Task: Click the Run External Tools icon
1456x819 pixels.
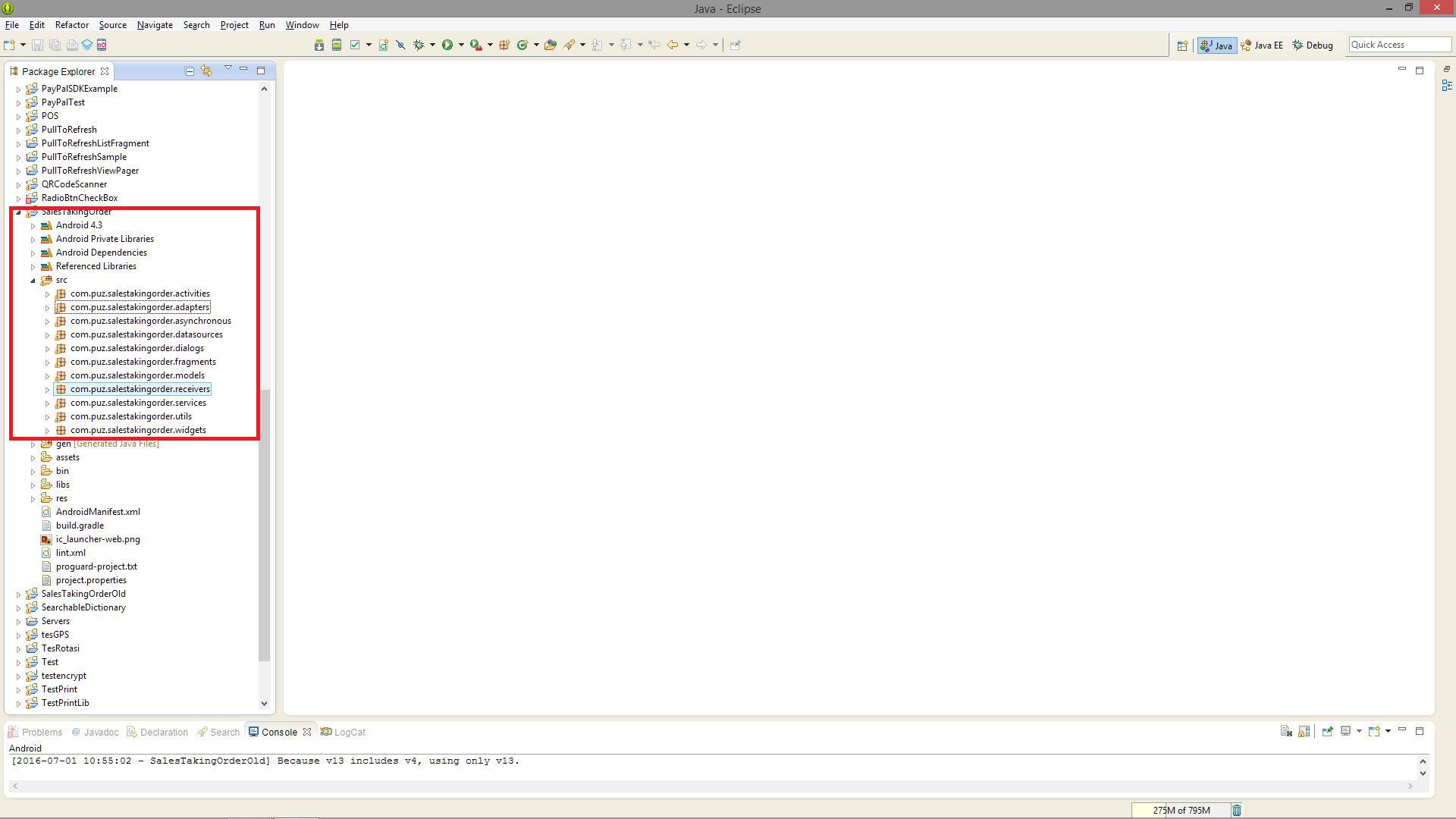Action: [475, 45]
